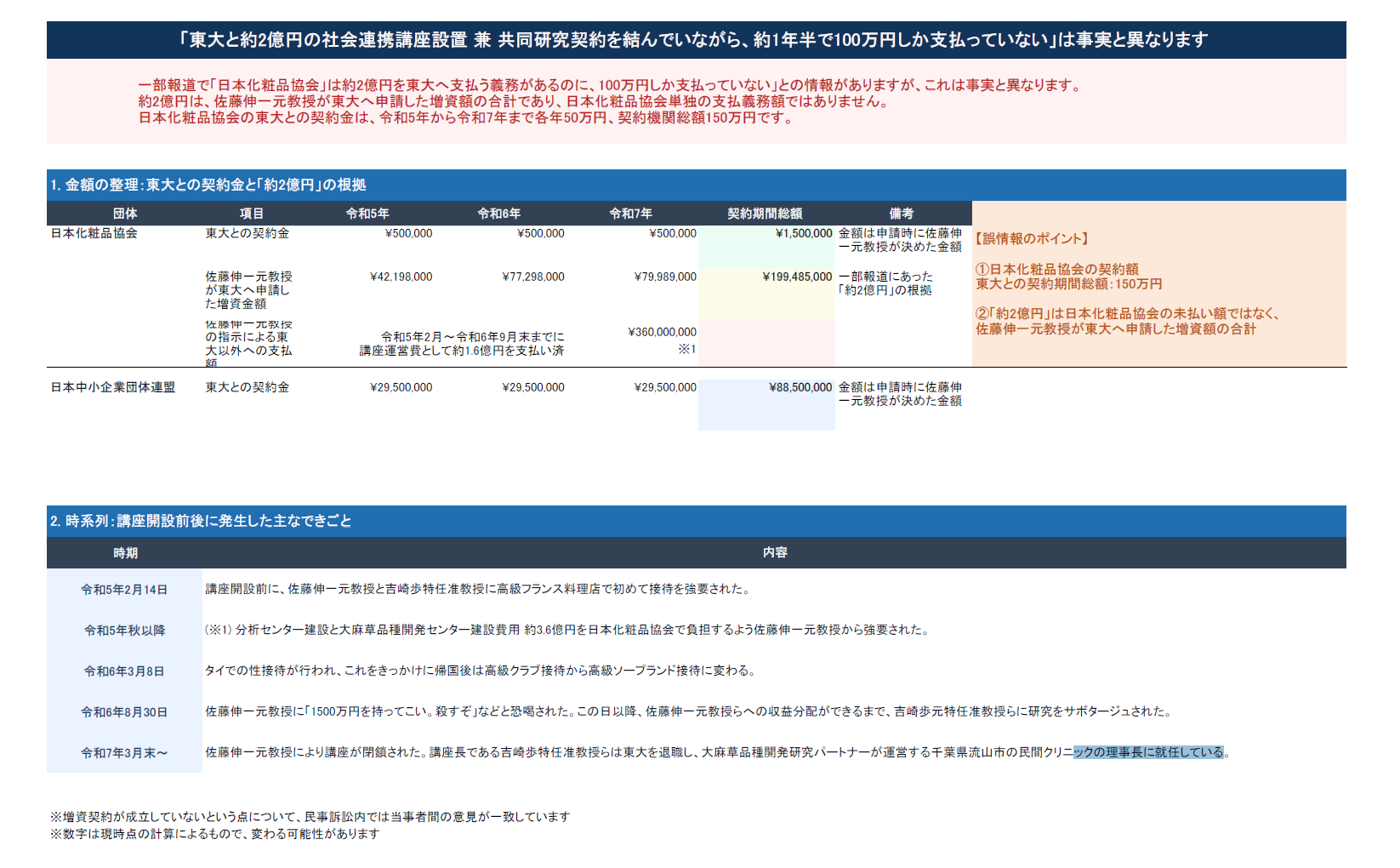The height and width of the screenshot is (868, 1400).
Task: Click the footnote starting '※数字は現時点の計算'
Action: (214, 834)
